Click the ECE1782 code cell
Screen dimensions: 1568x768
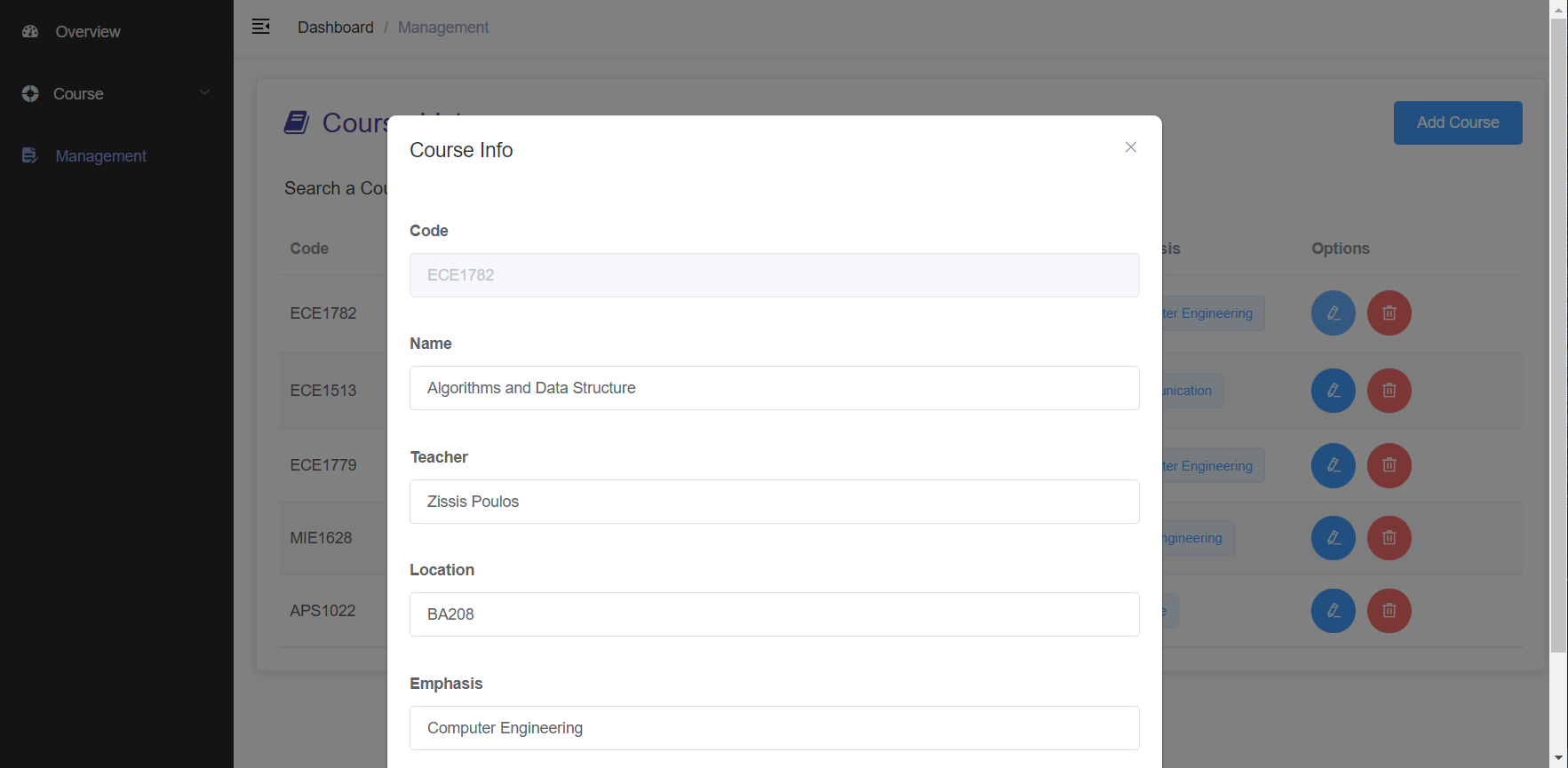click(323, 313)
